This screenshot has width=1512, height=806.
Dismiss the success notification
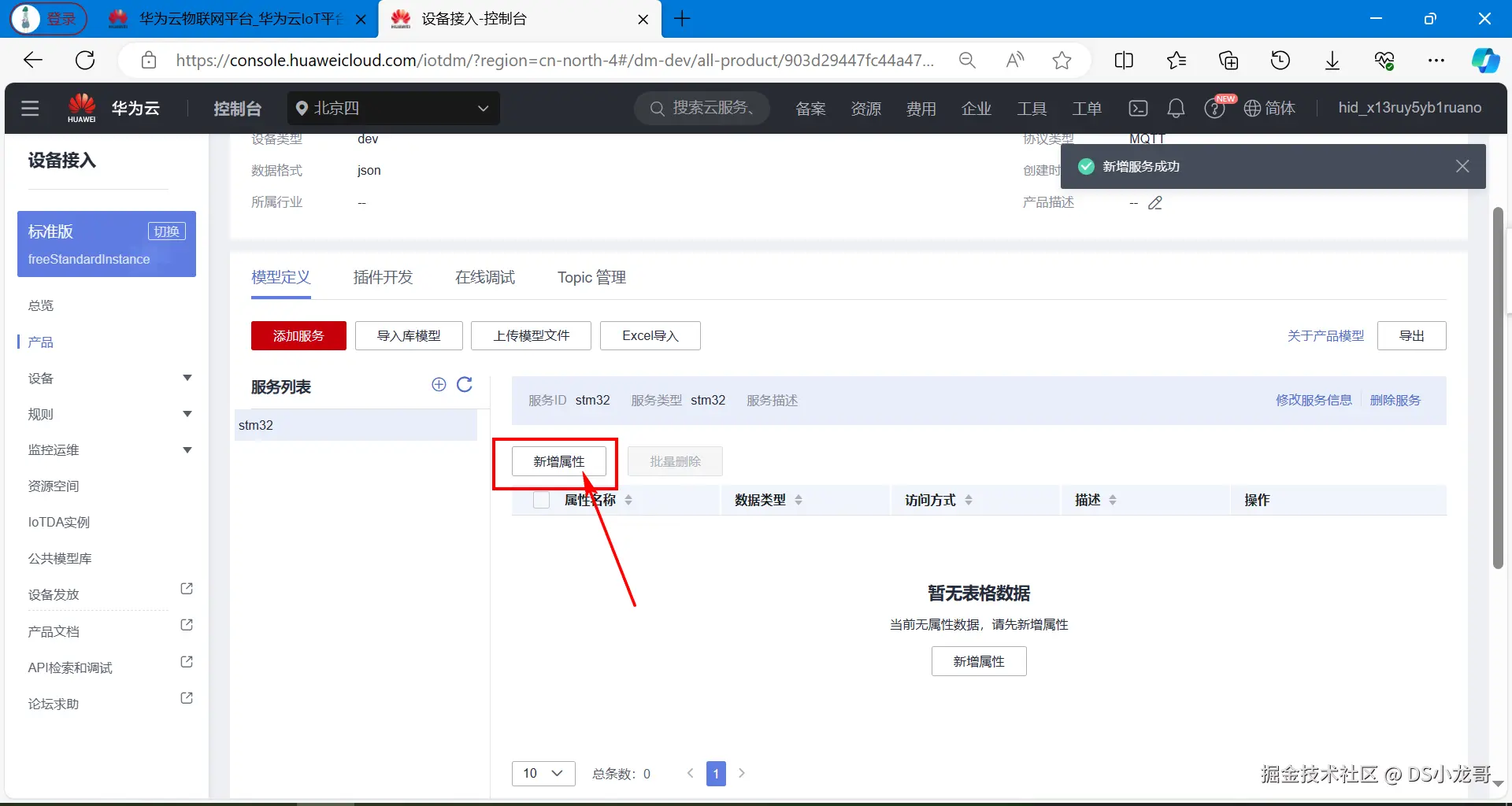pos(1462,166)
